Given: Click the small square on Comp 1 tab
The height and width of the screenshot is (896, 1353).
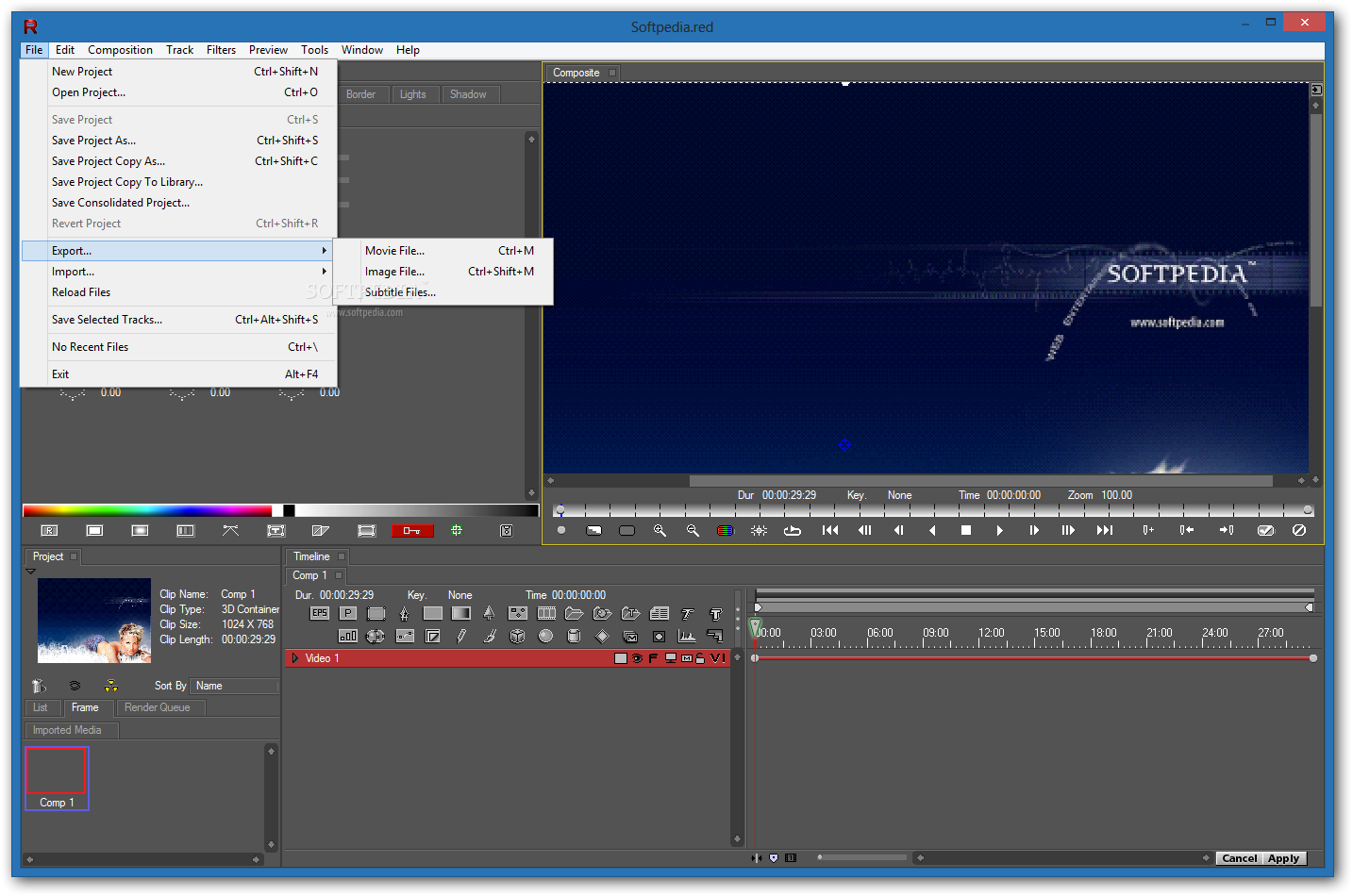Looking at the screenshot, I should [x=338, y=575].
